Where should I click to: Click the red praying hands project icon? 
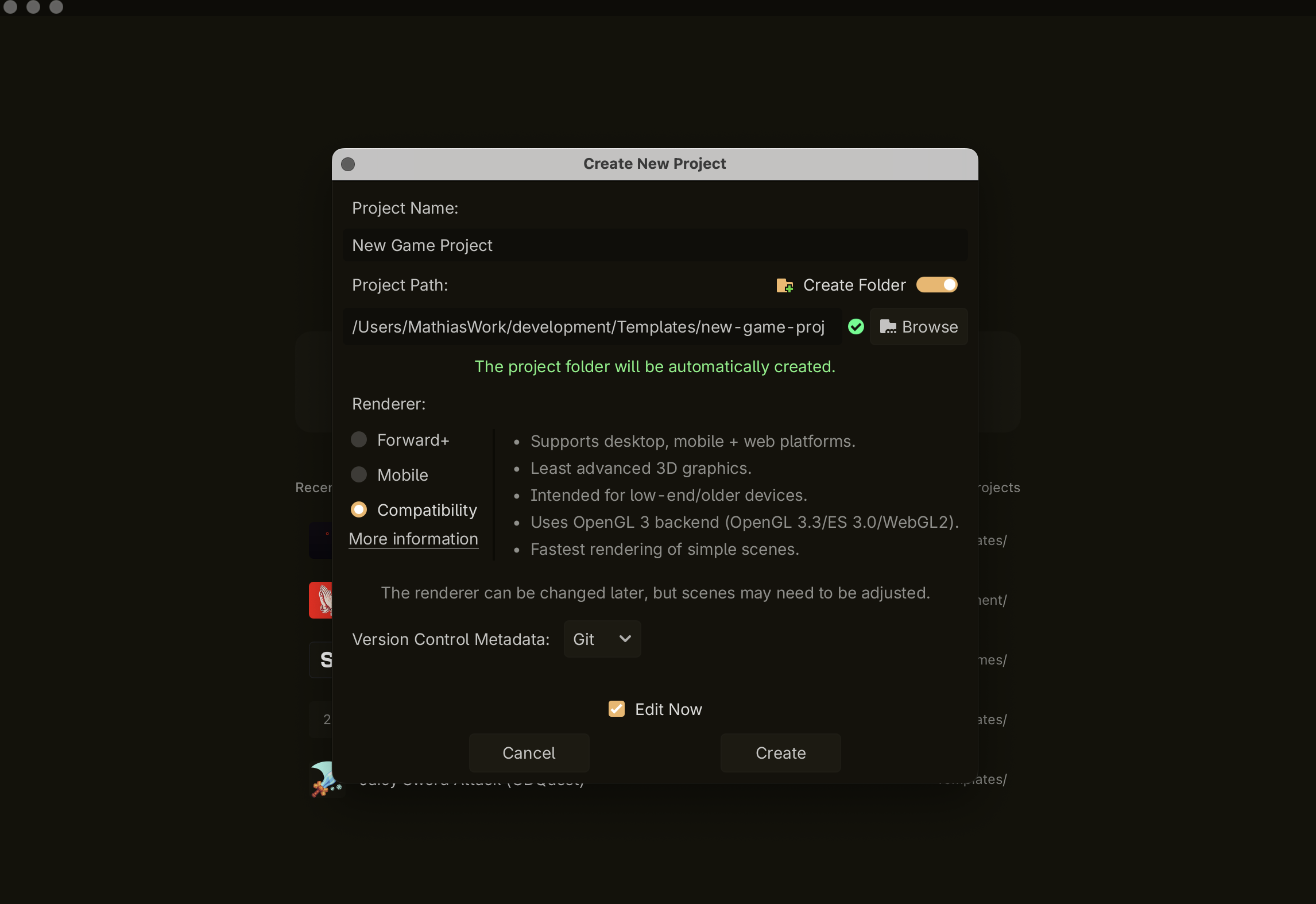pyautogui.click(x=320, y=600)
